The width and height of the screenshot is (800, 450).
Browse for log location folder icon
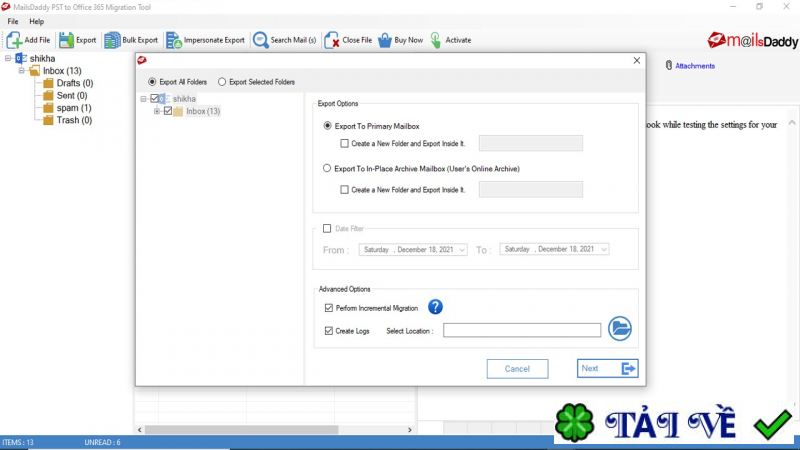coord(620,329)
